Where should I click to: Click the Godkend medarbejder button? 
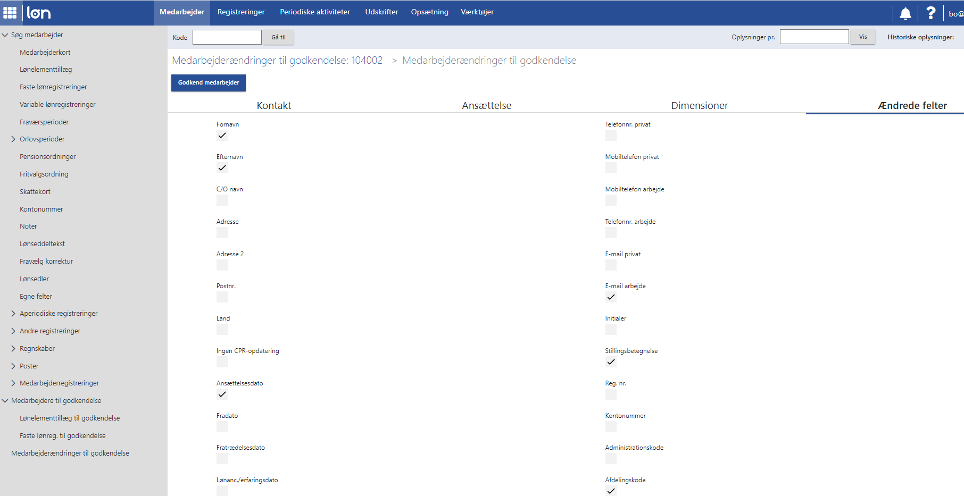click(209, 83)
